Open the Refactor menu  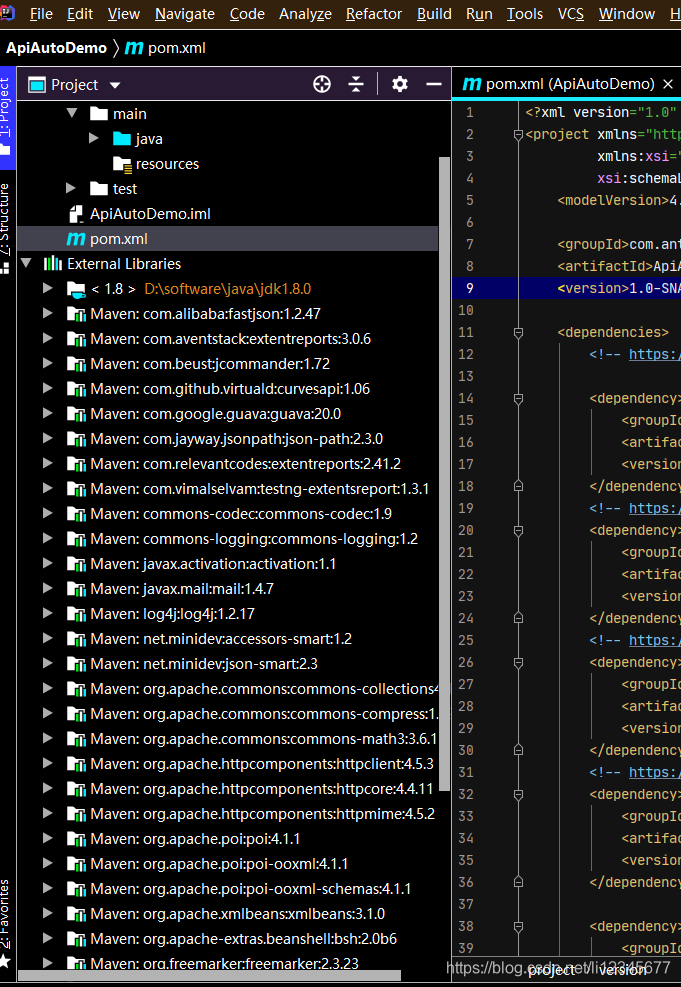pos(374,14)
